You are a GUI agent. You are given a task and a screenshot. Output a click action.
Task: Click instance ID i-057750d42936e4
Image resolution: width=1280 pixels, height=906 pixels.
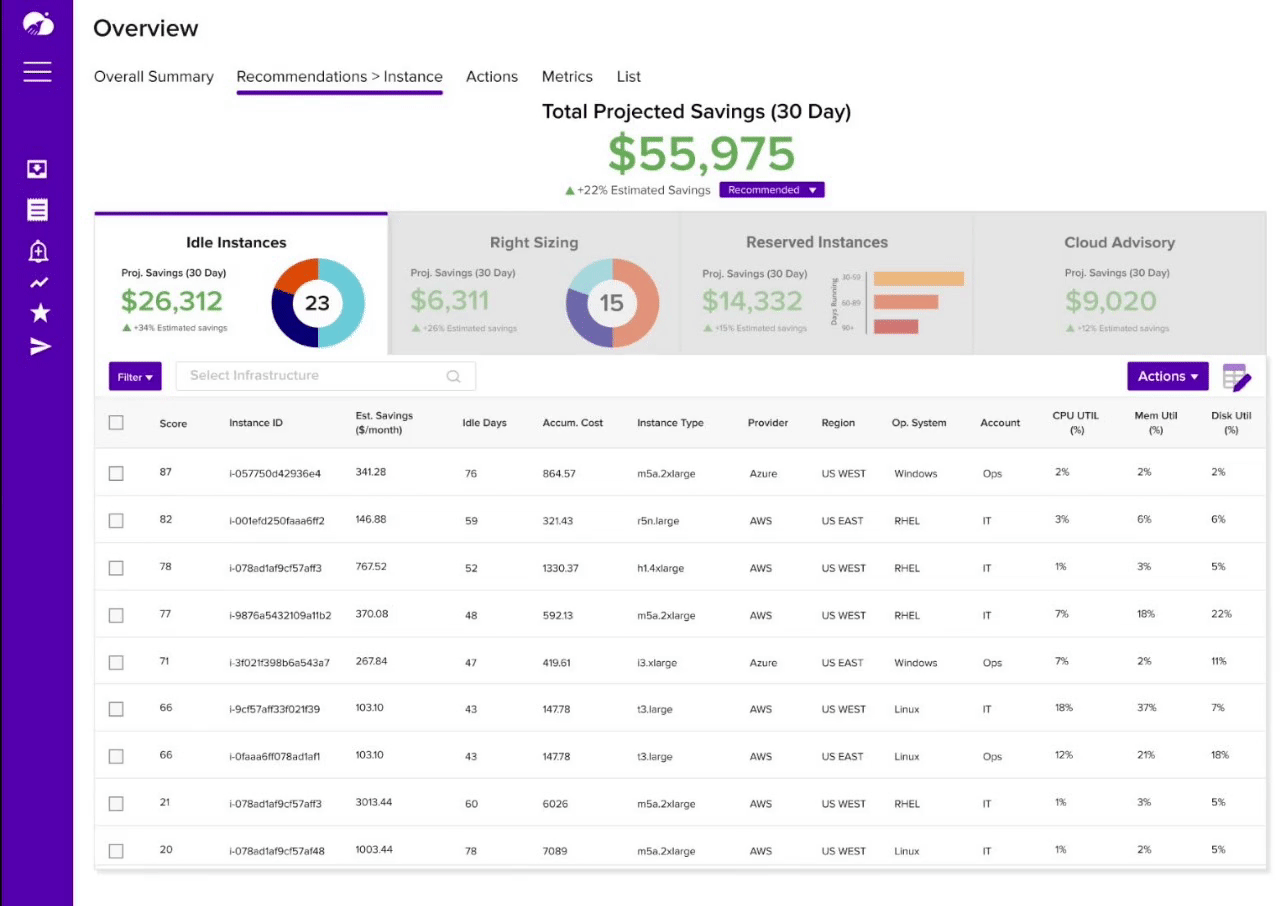(275, 474)
